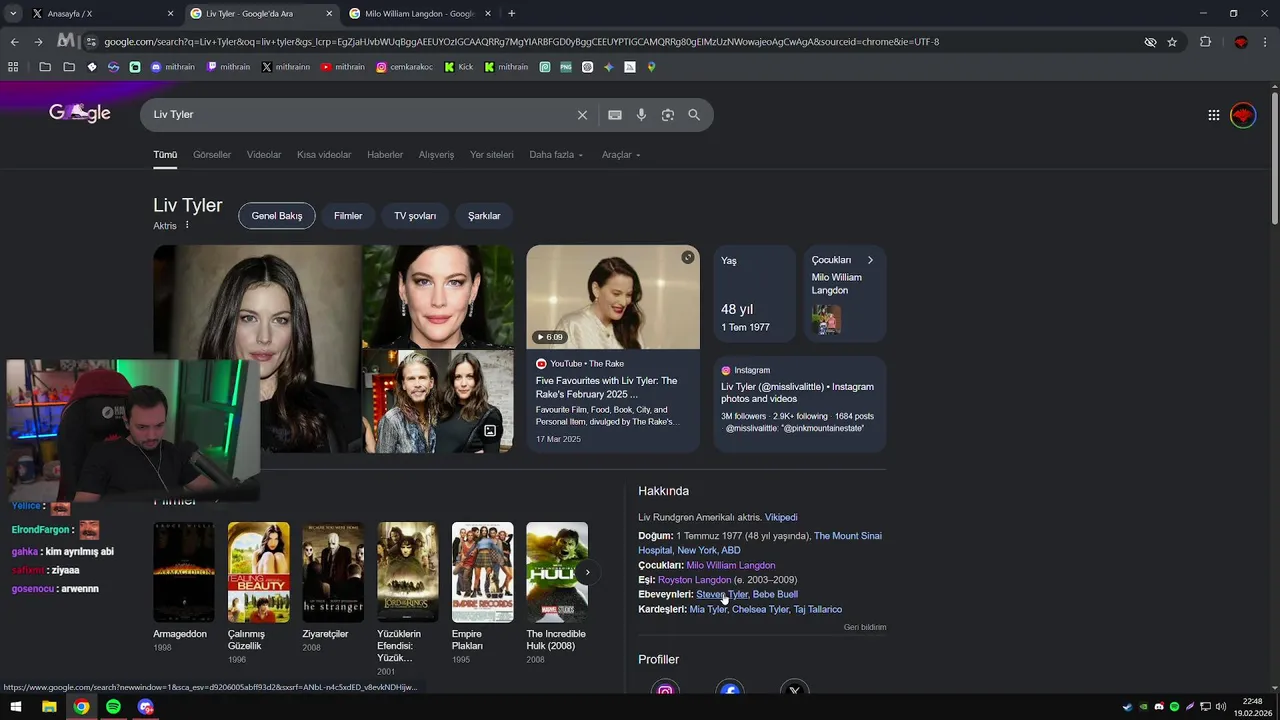Play the Five Favourites YouTube video thumbnail
The width and height of the screenshot is (1280, 720).
(613, 297)
